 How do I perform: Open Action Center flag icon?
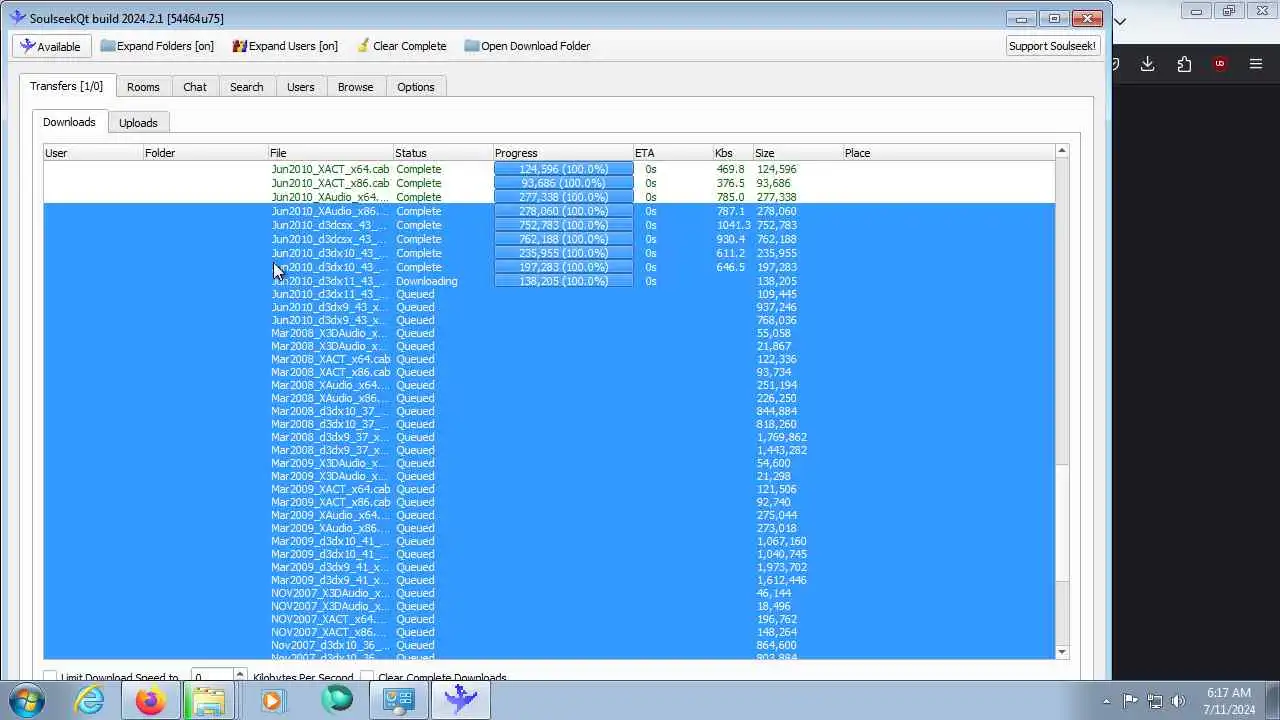(x=1130, y=701)
